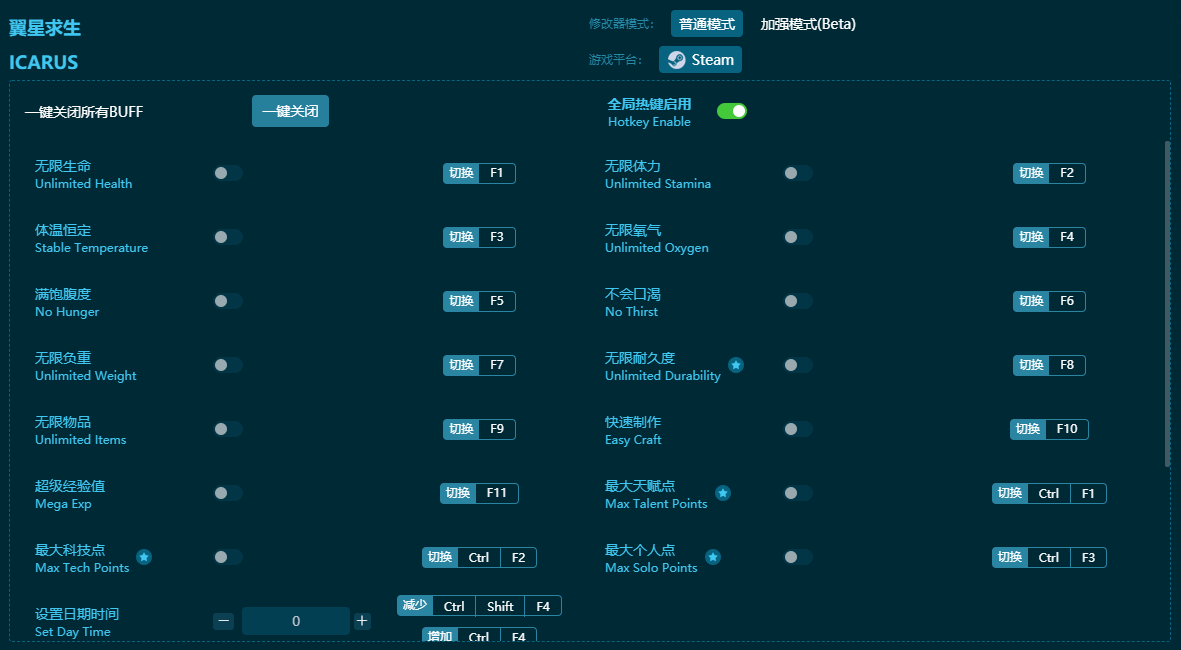Click 一键关闭 button to disable buffs

pos(290,111)
